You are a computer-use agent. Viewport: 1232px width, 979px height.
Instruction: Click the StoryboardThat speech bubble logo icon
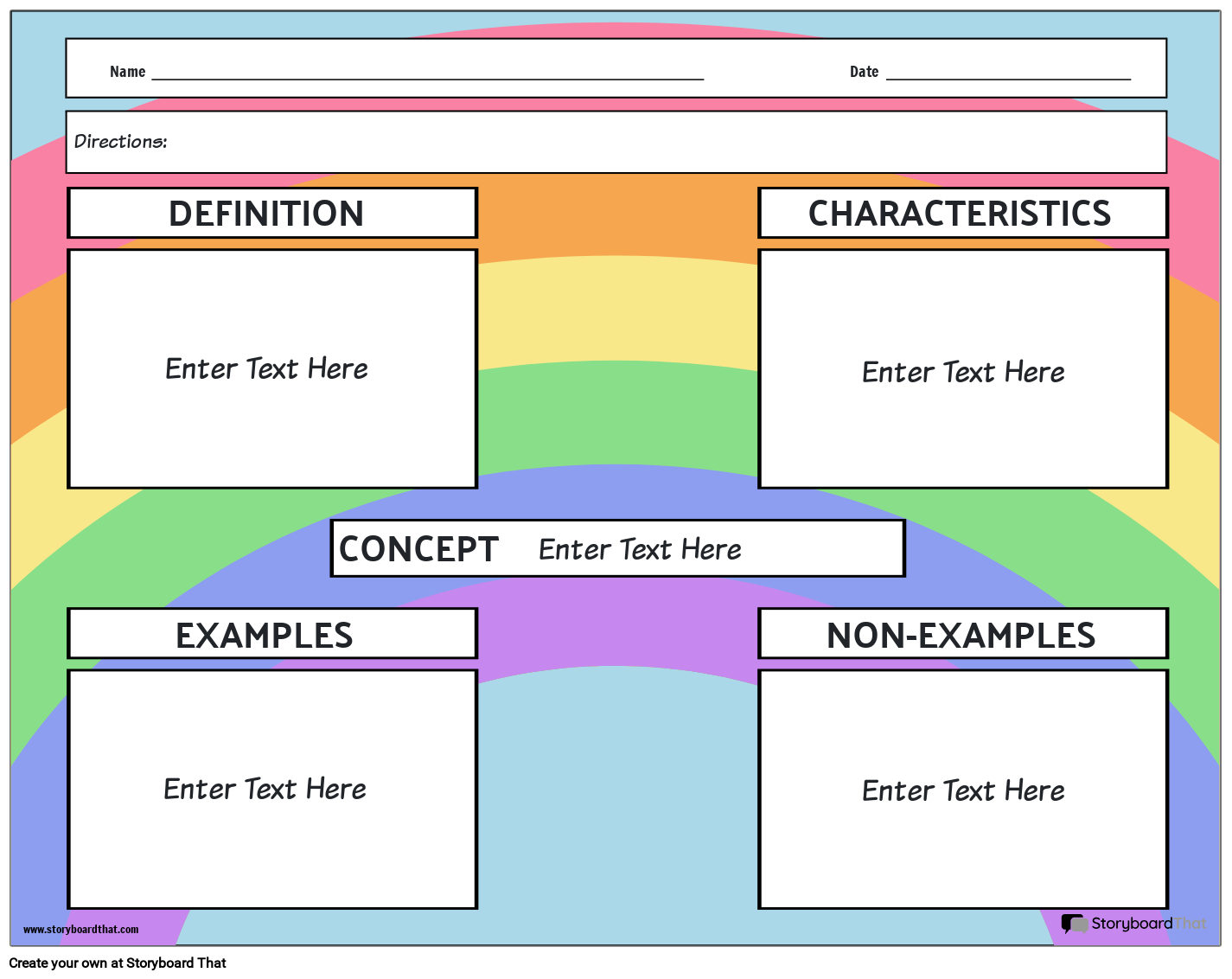1075,924
